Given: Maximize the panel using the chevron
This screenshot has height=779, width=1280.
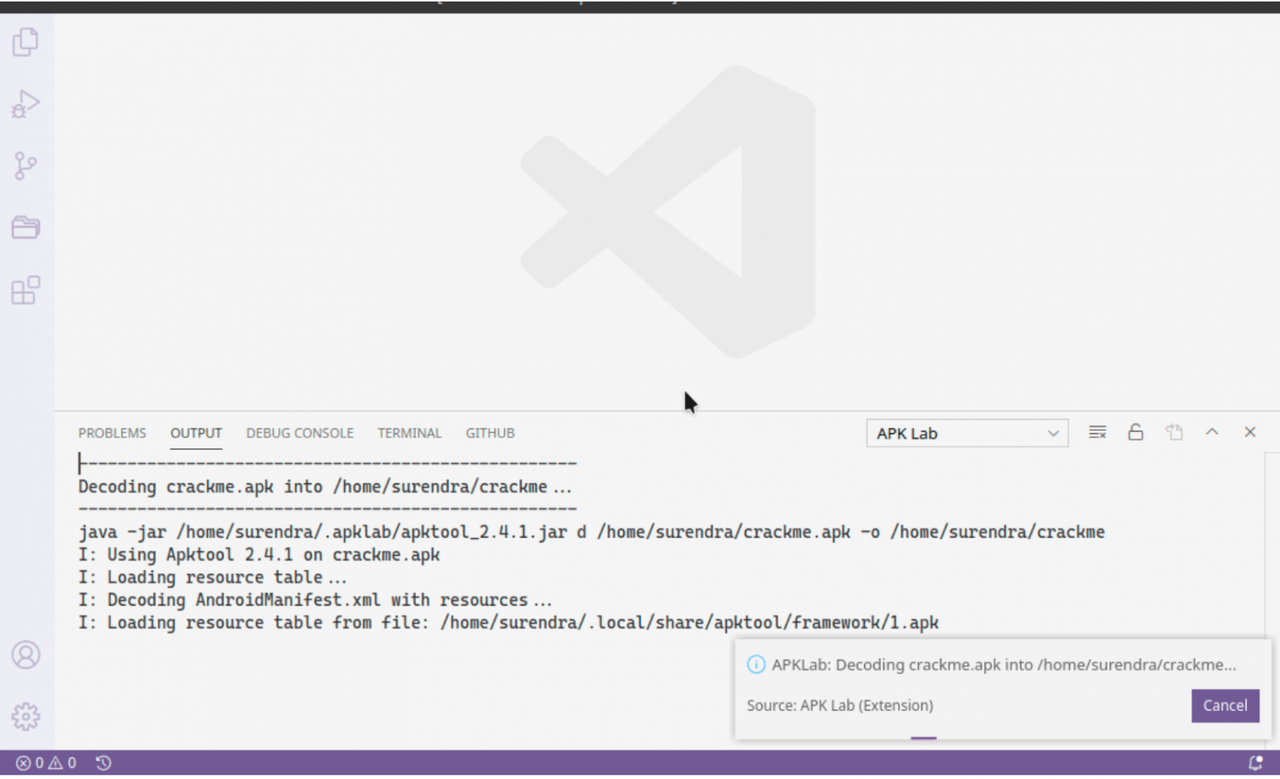Looking at the screenshot, I should pyautogui.click(x=1212, y=432).
